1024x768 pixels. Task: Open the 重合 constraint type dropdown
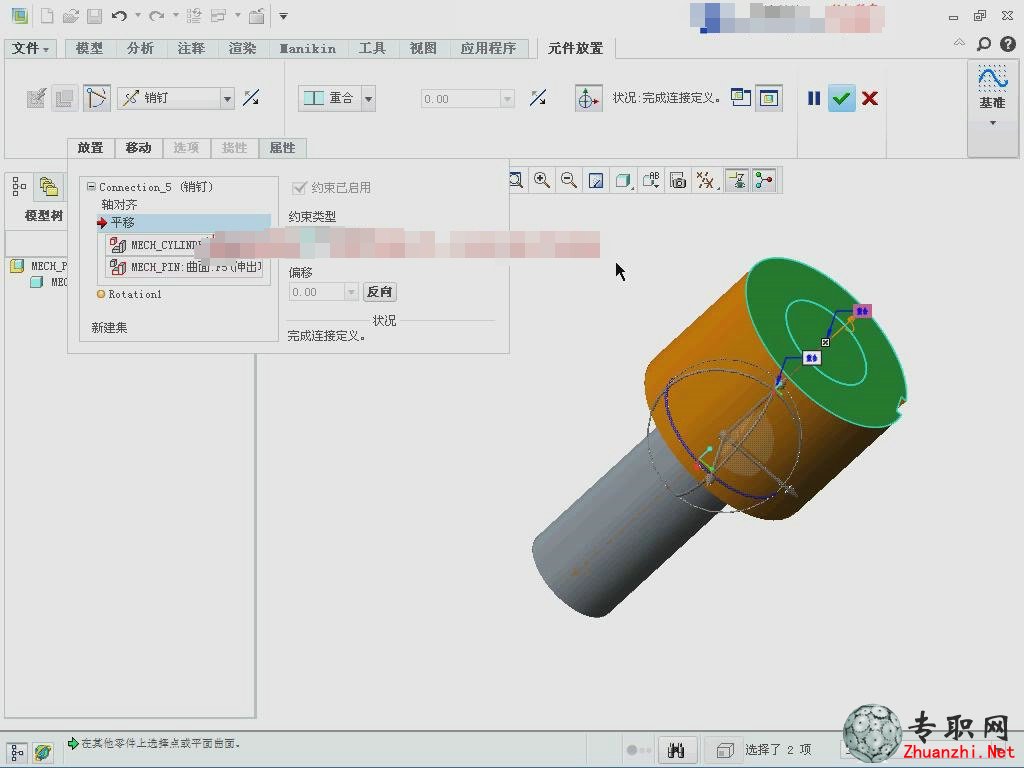tap(369, 99)
